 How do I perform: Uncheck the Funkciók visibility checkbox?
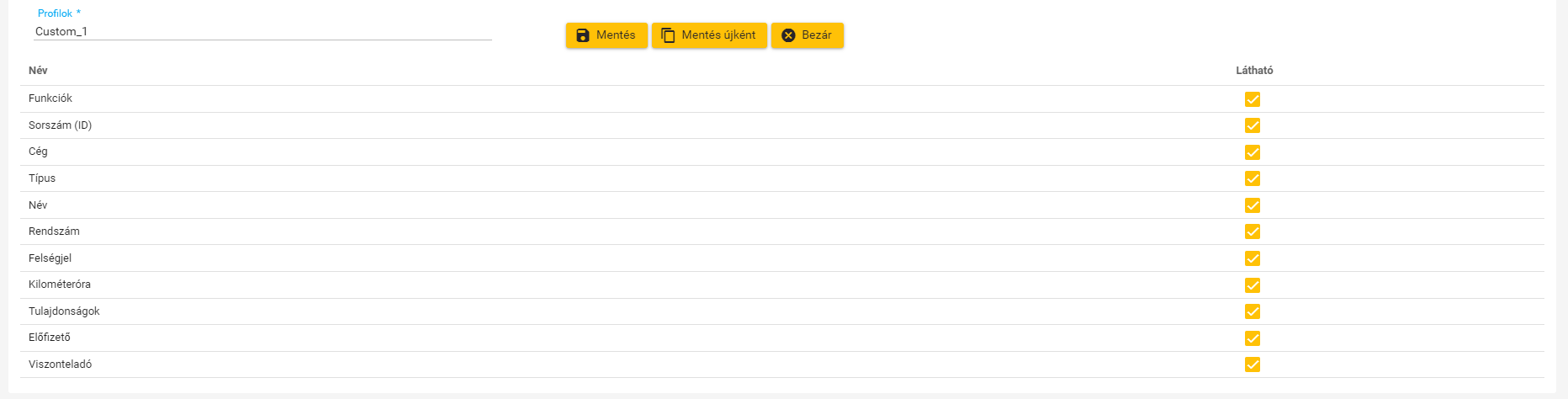(x=1253, y=99)
